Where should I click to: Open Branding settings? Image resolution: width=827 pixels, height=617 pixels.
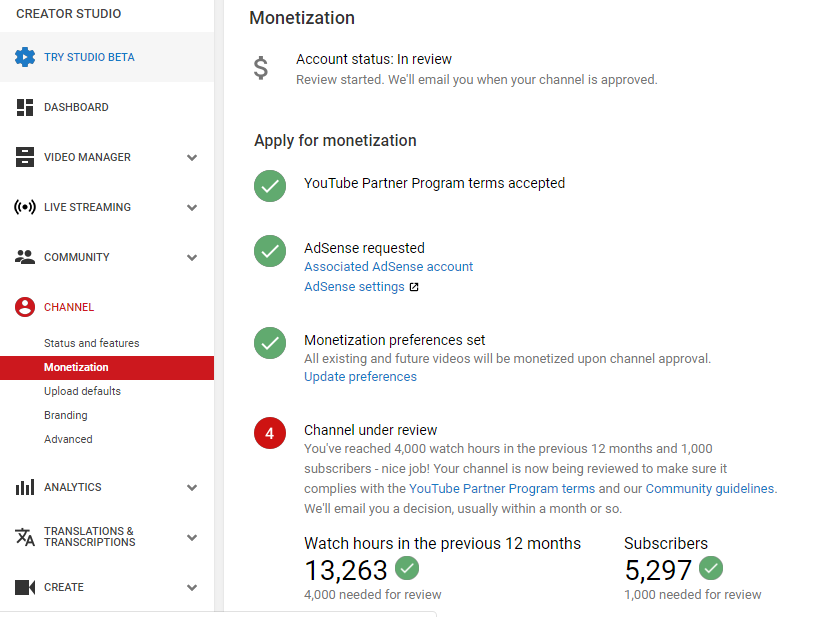click(x=66, y=415)
